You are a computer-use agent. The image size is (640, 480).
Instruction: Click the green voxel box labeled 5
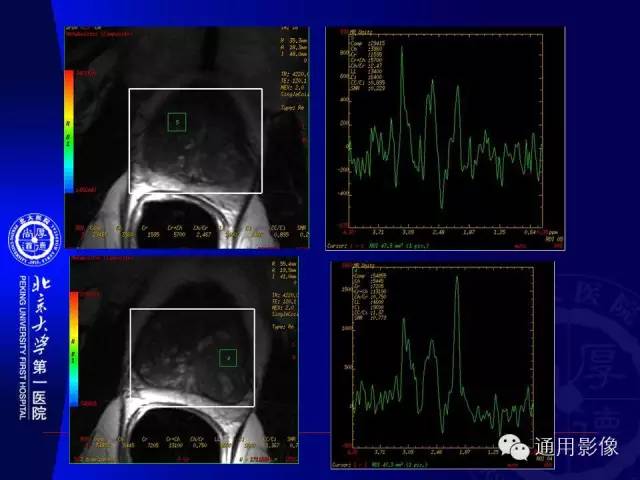pyautogui.click(x=177, y=122)
